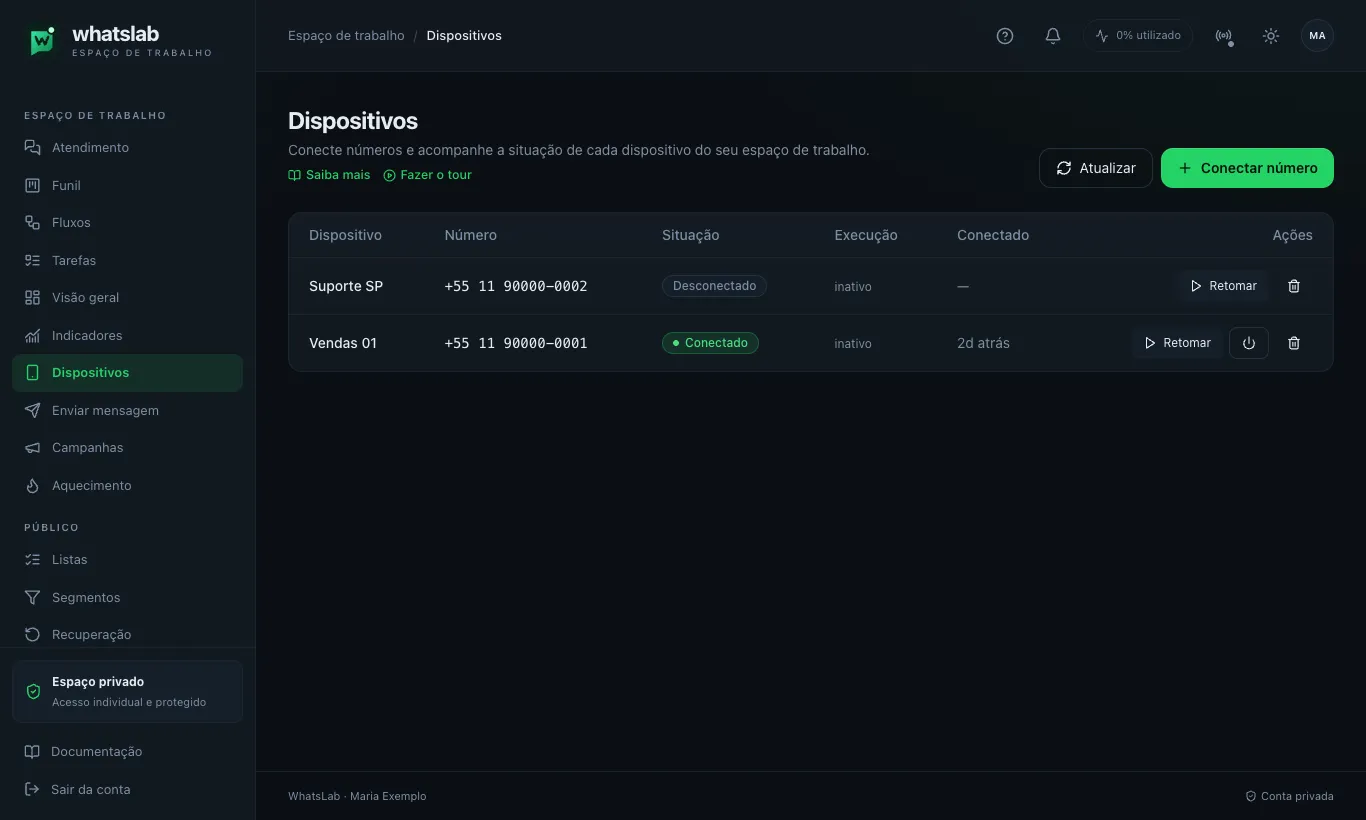
Task: Open Listas in the sidebar
Action: pos(127,560)
